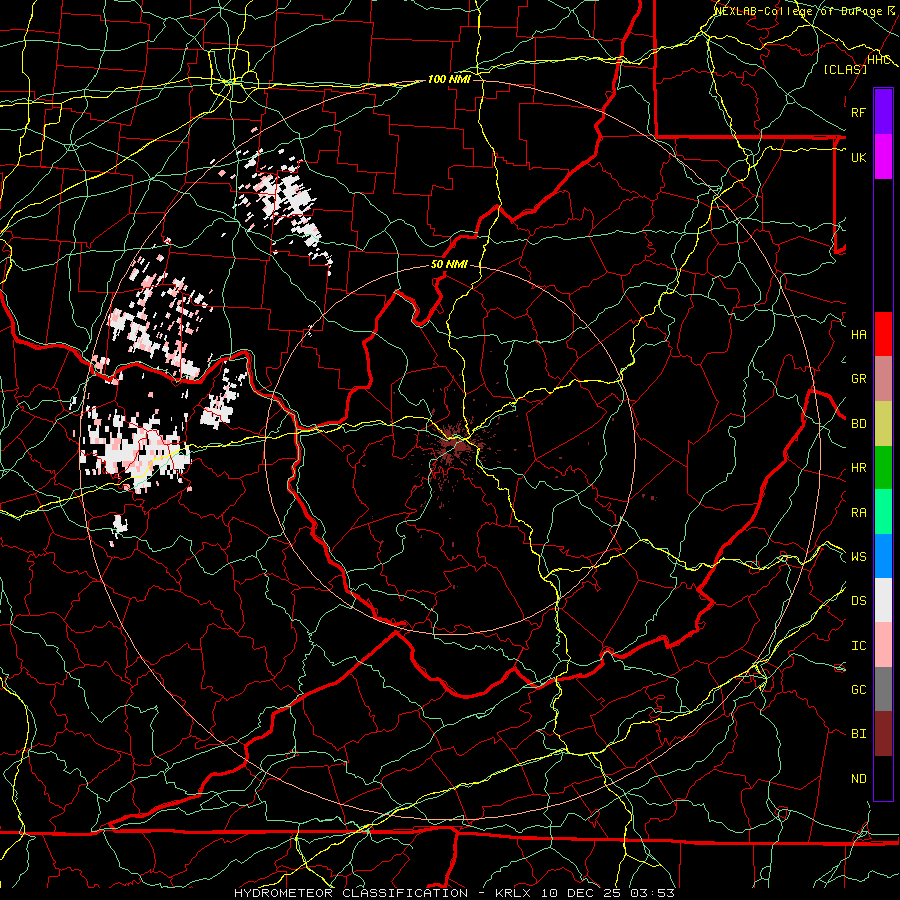Screen dimensions: 900x900
Task: Click the GC legend label
Action: pos(858,690)
